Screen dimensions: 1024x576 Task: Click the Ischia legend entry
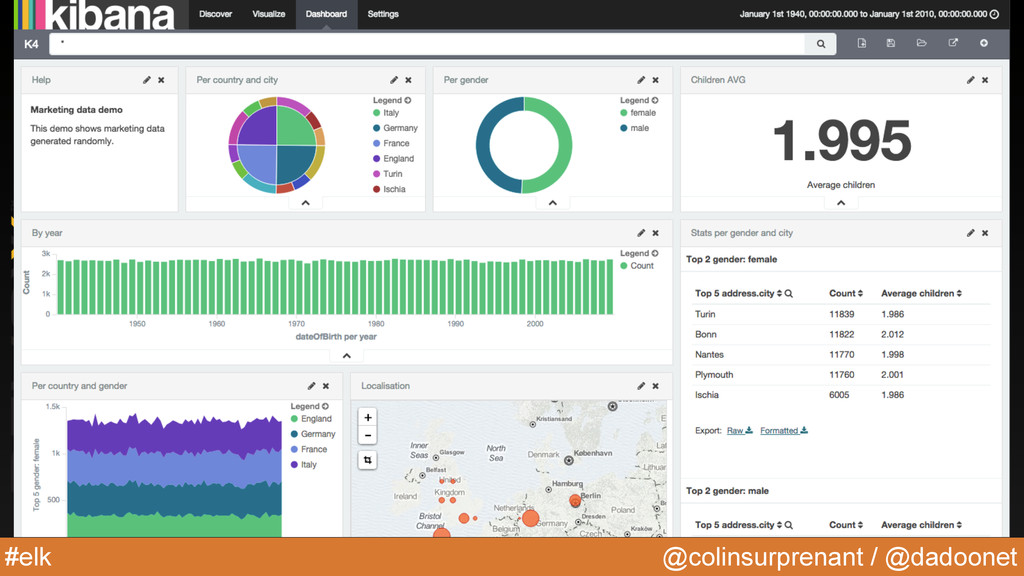(x=389, y=189)
